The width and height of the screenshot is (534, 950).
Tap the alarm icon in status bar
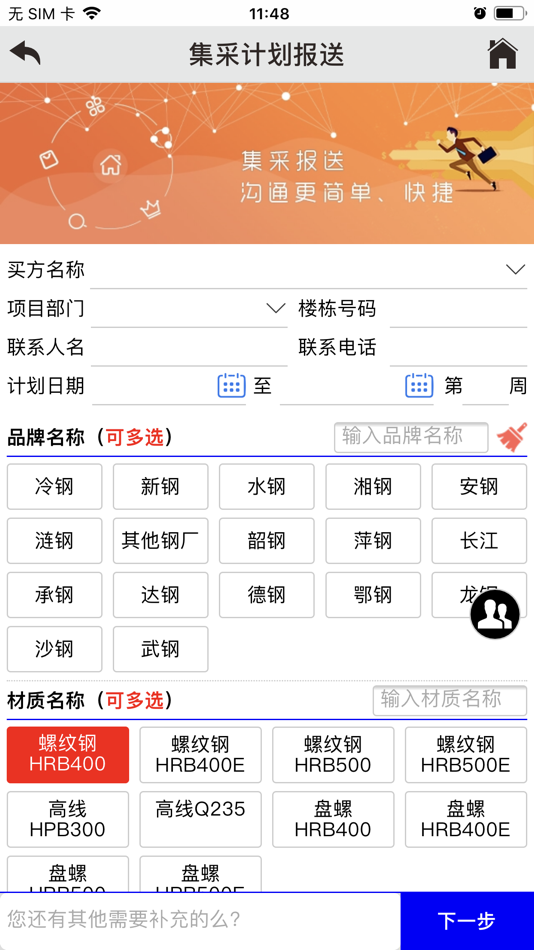coord(480,13)
